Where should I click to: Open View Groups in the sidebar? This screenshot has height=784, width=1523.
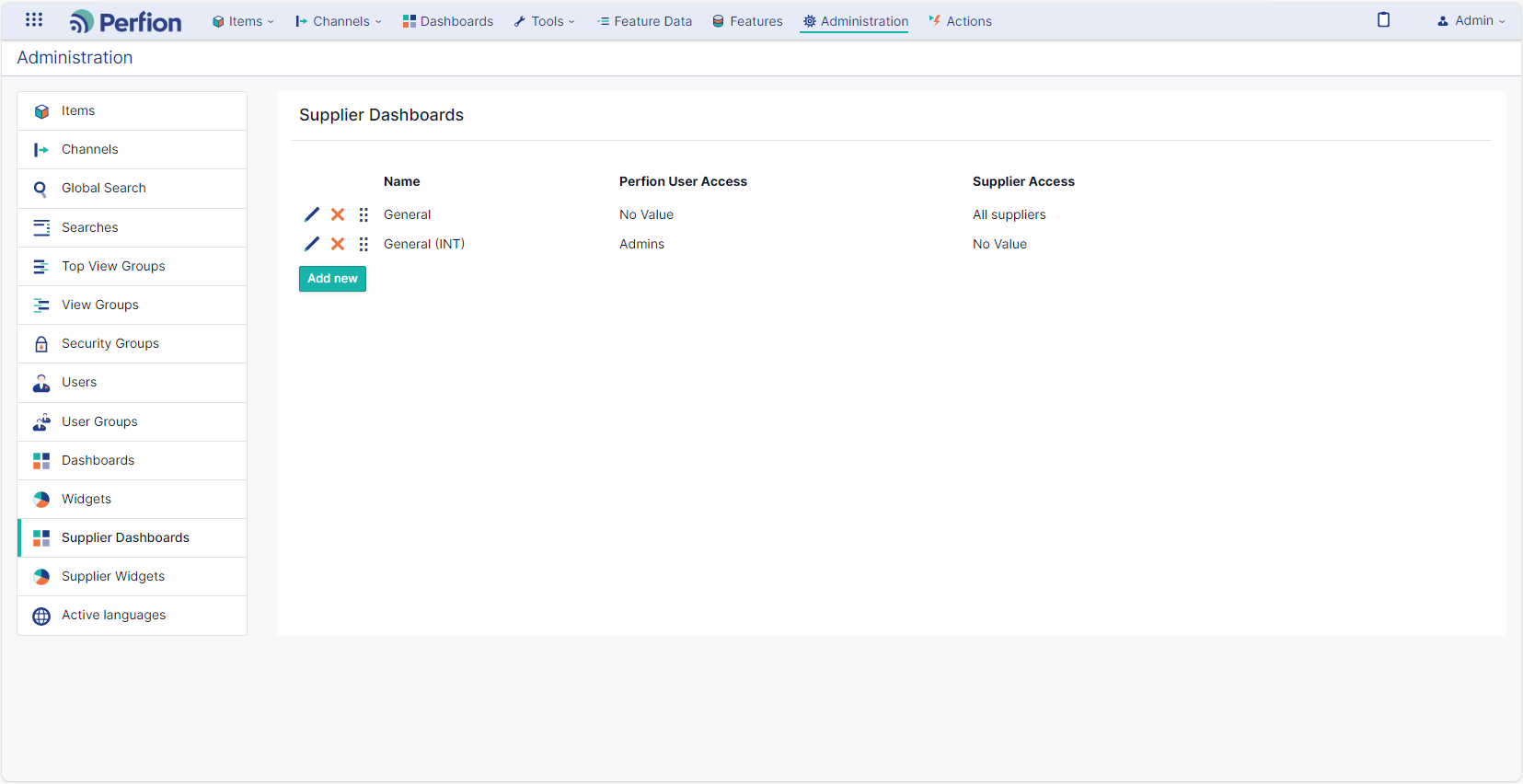click(132, 305)
